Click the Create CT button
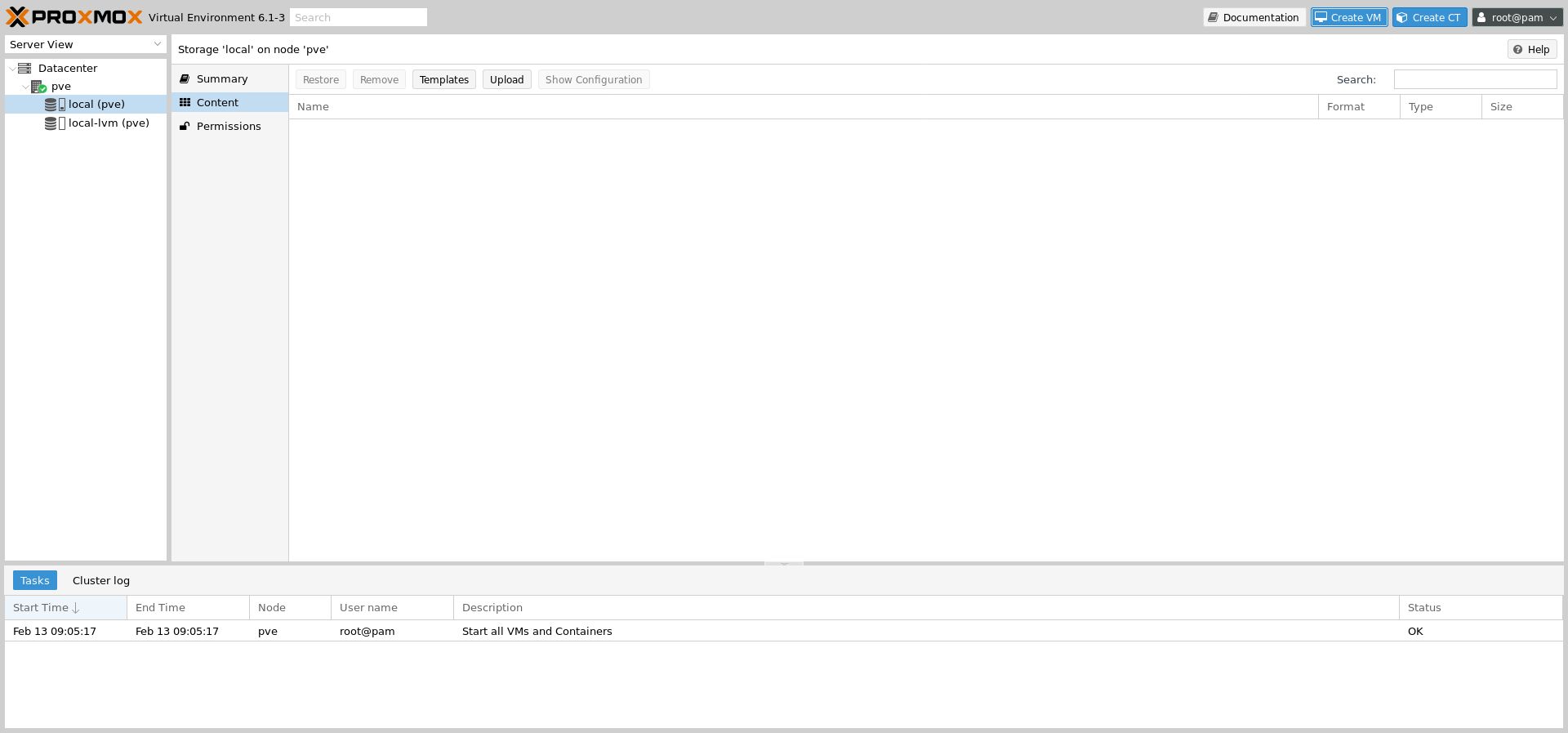The image size is (1568, 733). pyautogui.click(x=1430, y=18)
